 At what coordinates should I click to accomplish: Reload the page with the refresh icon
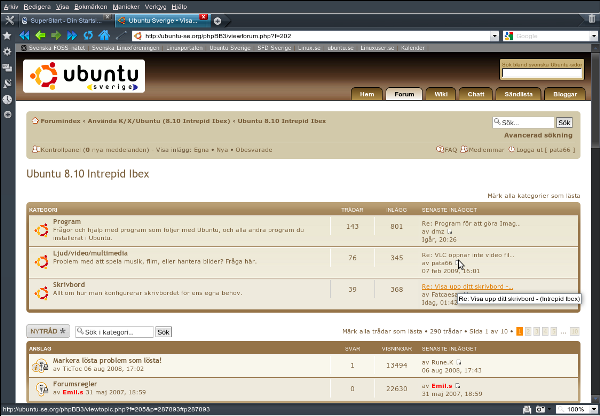(x=88, y=36)
